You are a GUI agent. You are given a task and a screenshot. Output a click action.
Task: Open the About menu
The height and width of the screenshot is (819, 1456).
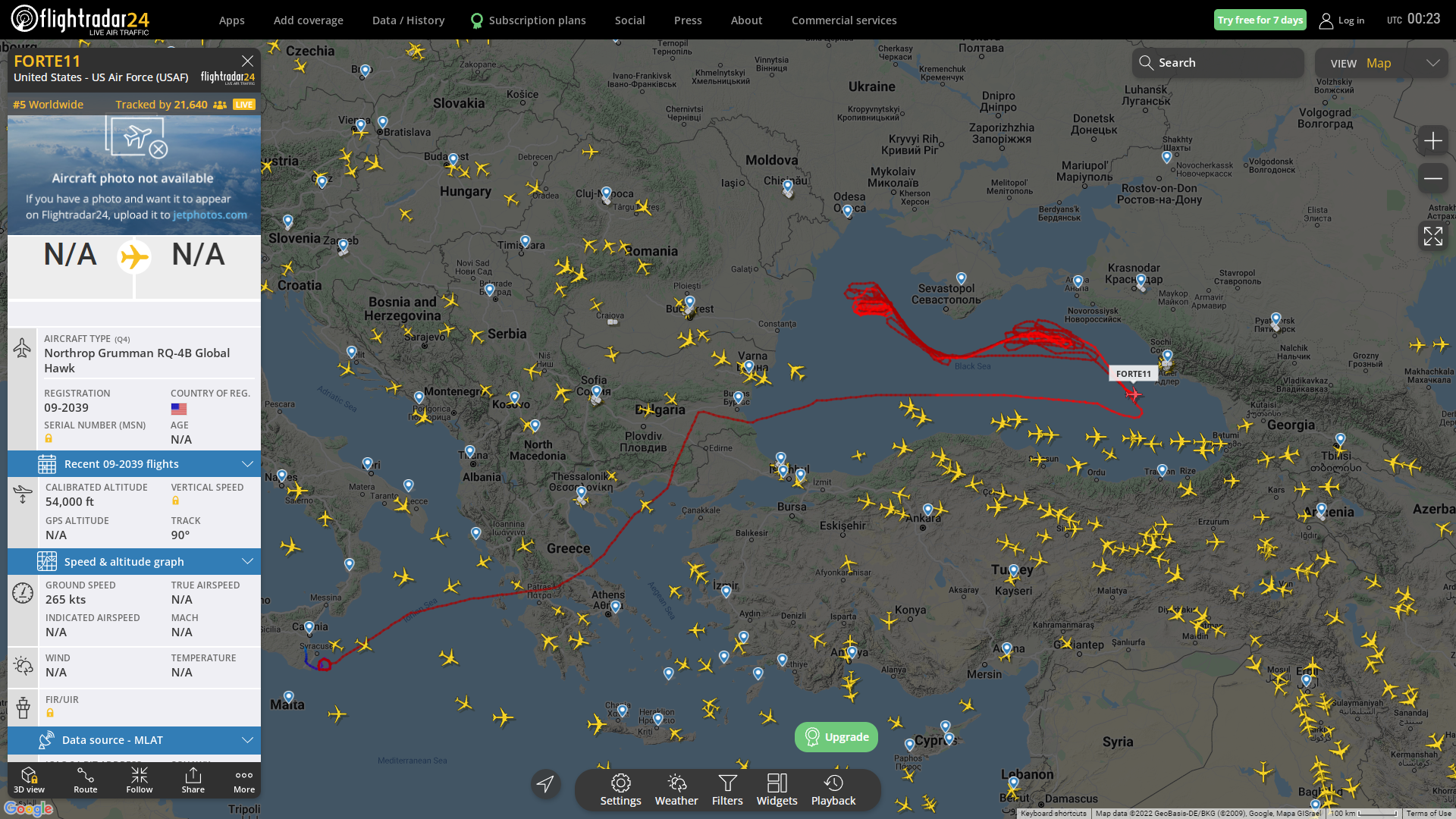(x=747, y=20)
